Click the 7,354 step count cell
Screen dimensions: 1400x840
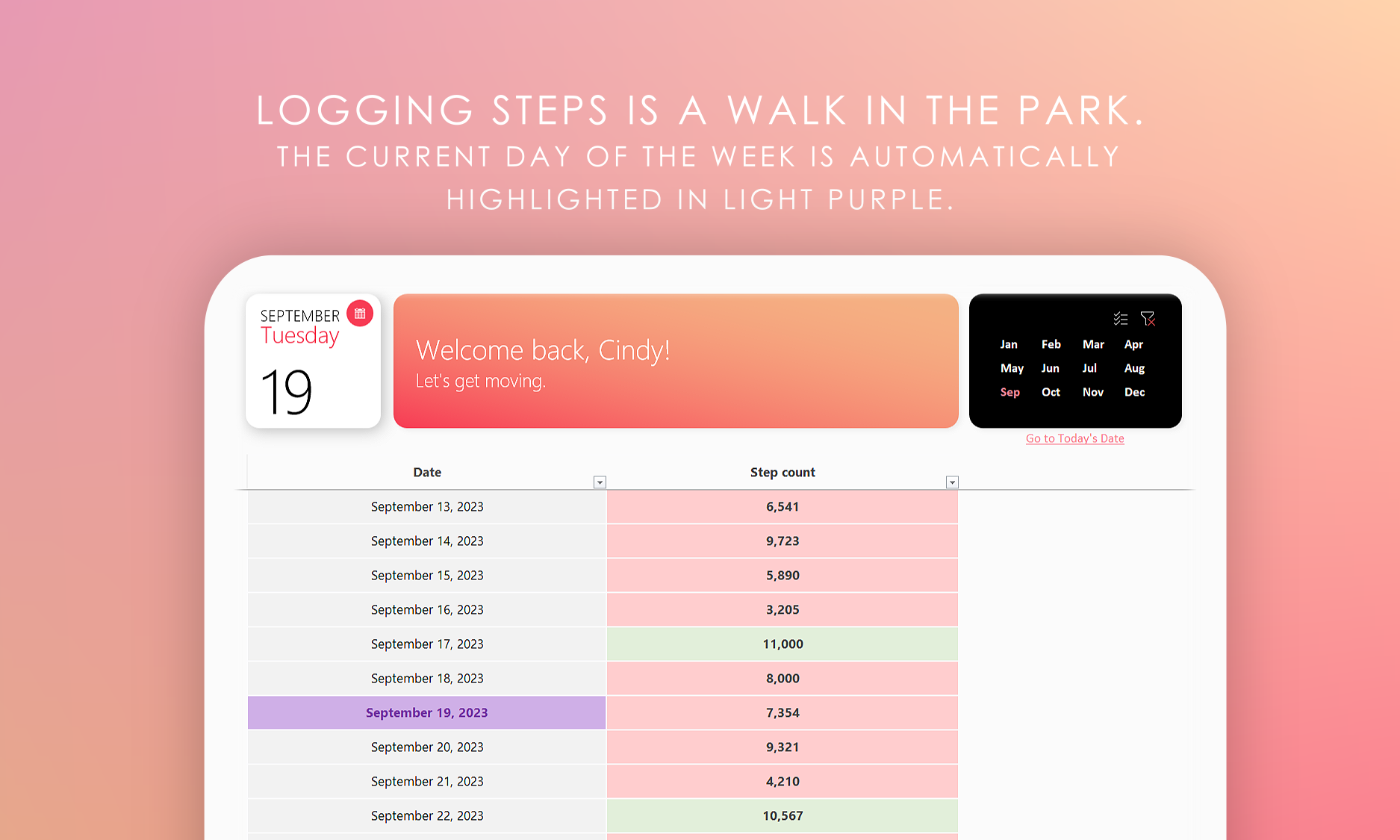pos(782,712)
